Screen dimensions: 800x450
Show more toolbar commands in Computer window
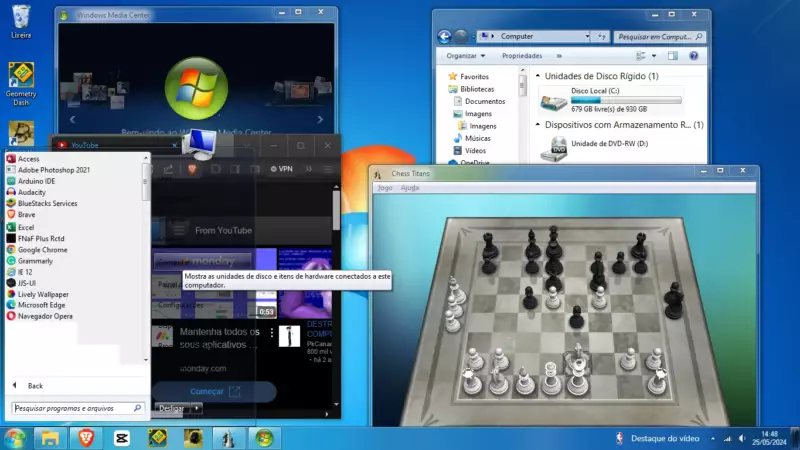[x=559, y=56]
